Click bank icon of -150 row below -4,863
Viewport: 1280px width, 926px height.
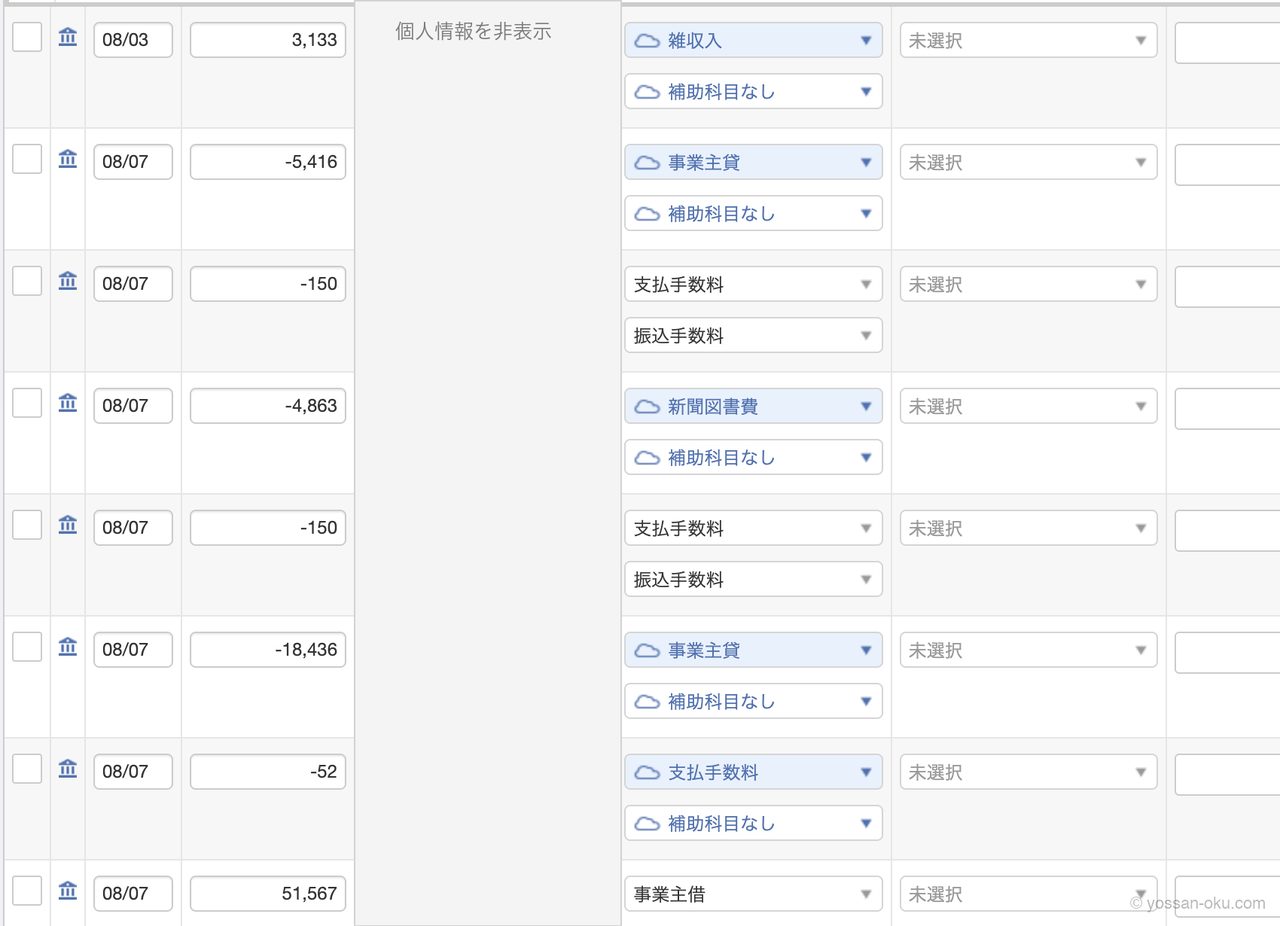pyautogui.click(x=68, y=525)
